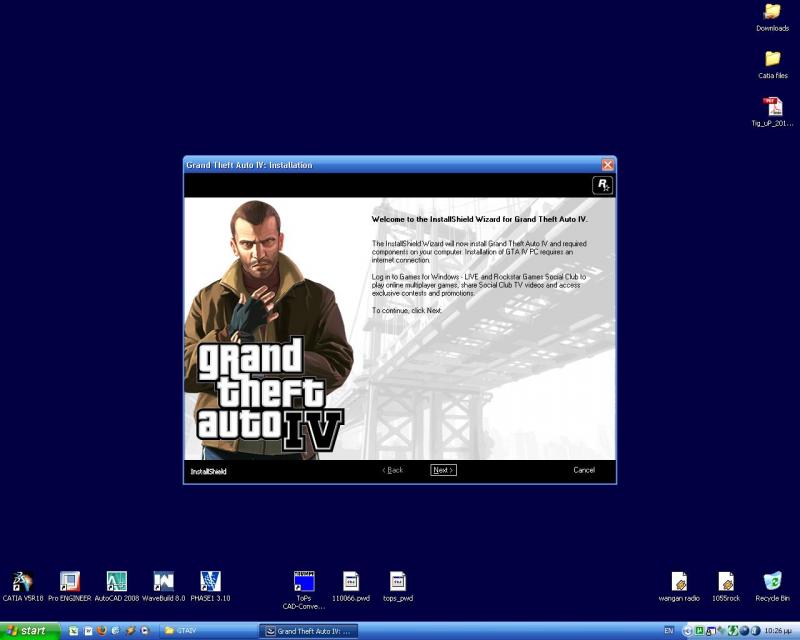Select the WaveBuild 8.0 desktop shortcut
The width and height of the screenshot is (800, 640).
point(163,587)
